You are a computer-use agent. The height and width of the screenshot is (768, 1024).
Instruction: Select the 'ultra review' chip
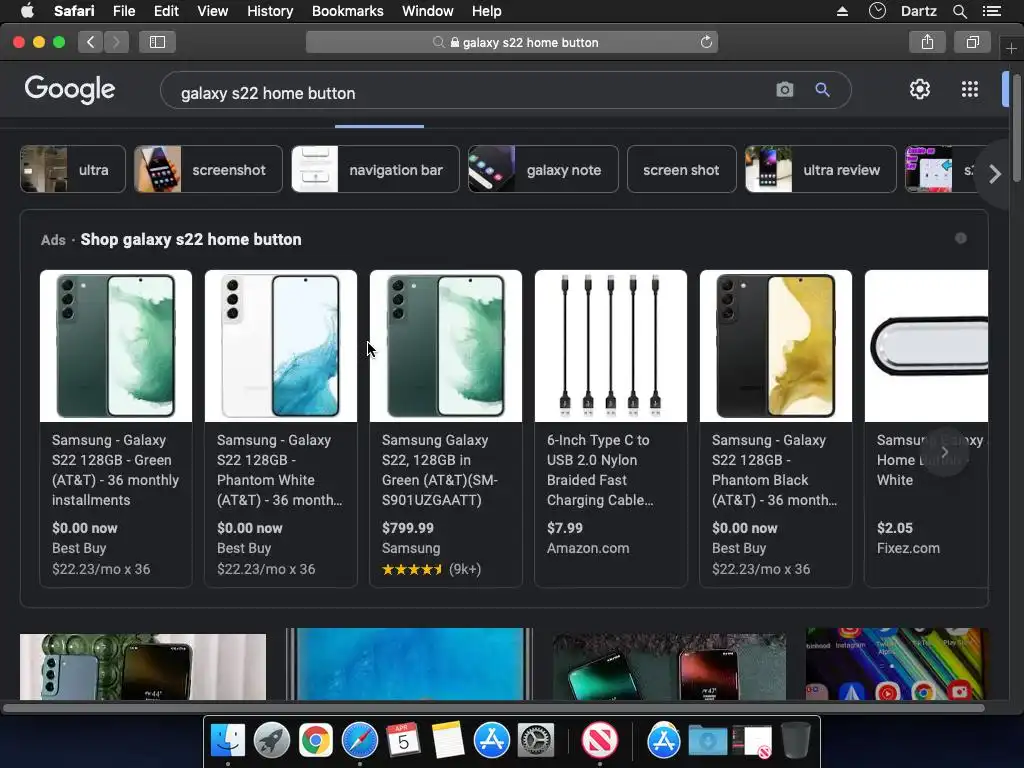coord(820,170)
